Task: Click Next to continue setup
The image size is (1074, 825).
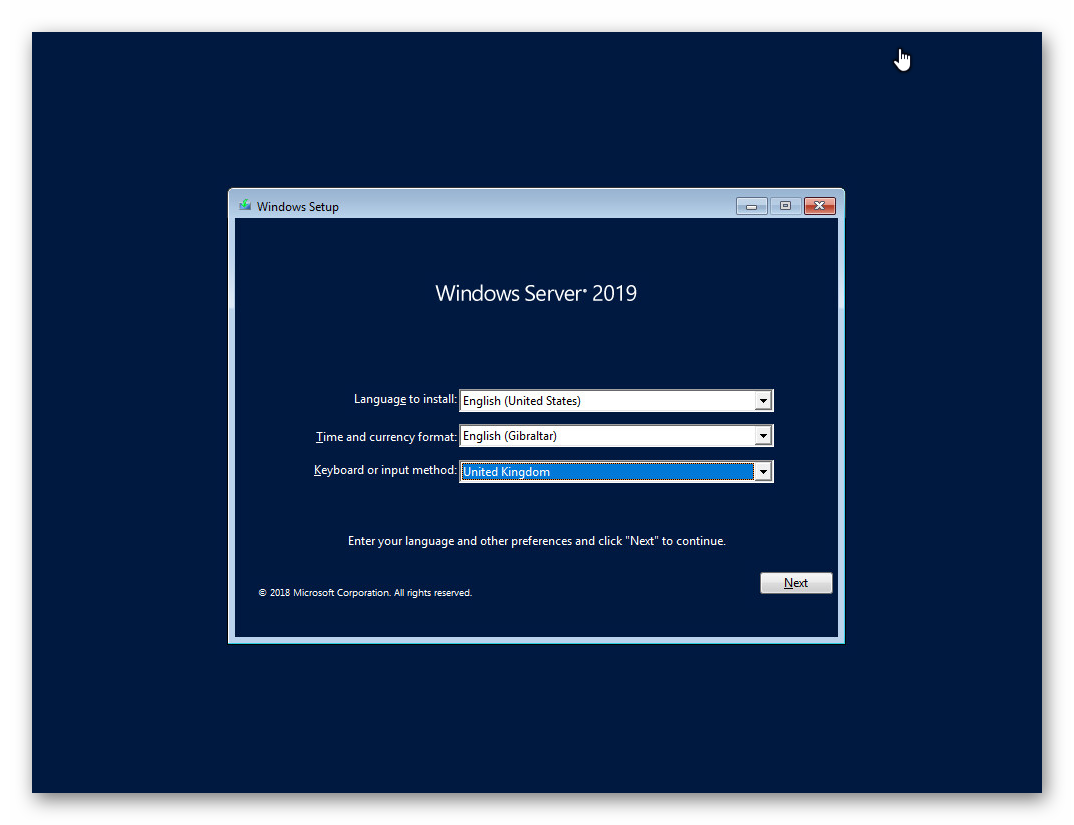Action: pos(796,583)
